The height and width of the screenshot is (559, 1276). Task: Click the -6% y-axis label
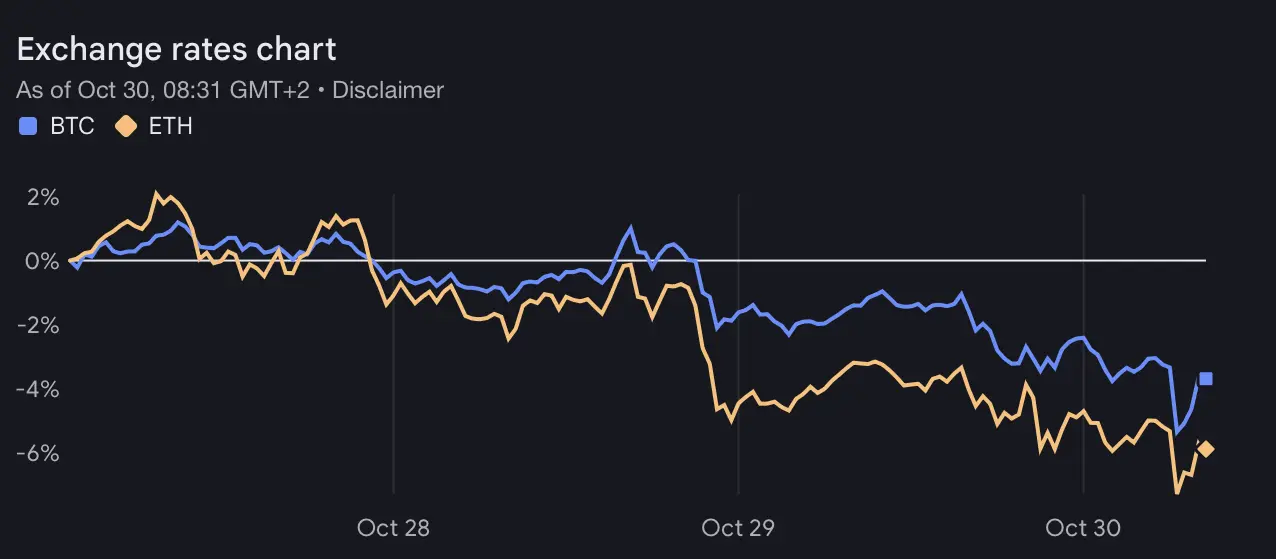[x=38, y=453]
